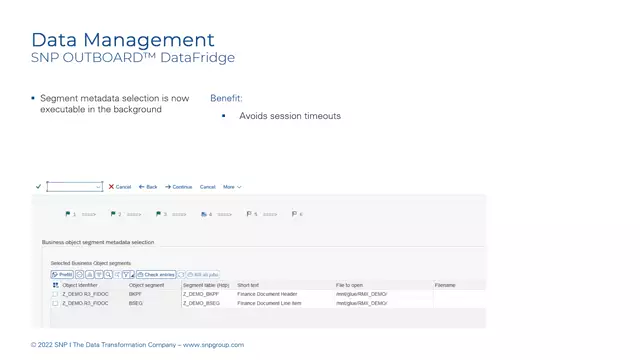Click the sort ascending icon
Screen dimensions: 640x360
coord(89,275)
